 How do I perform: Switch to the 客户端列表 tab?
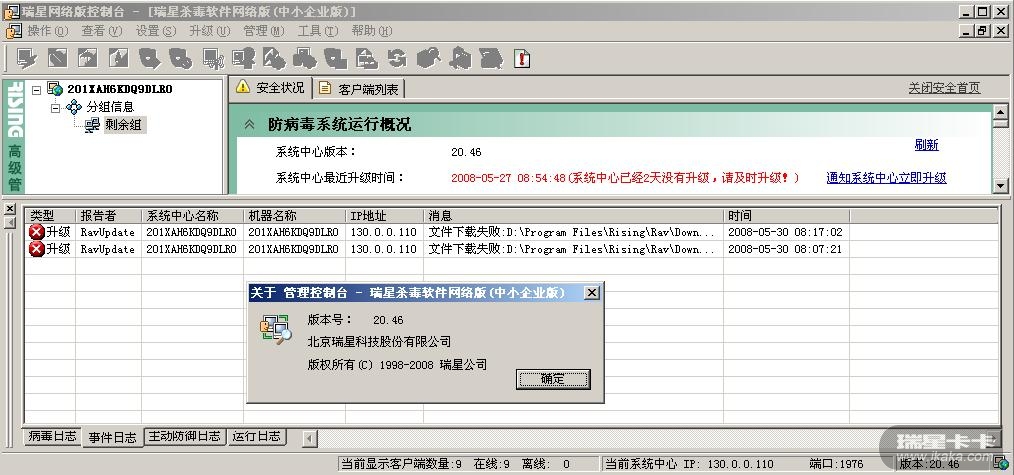click(x=359, y=89)
